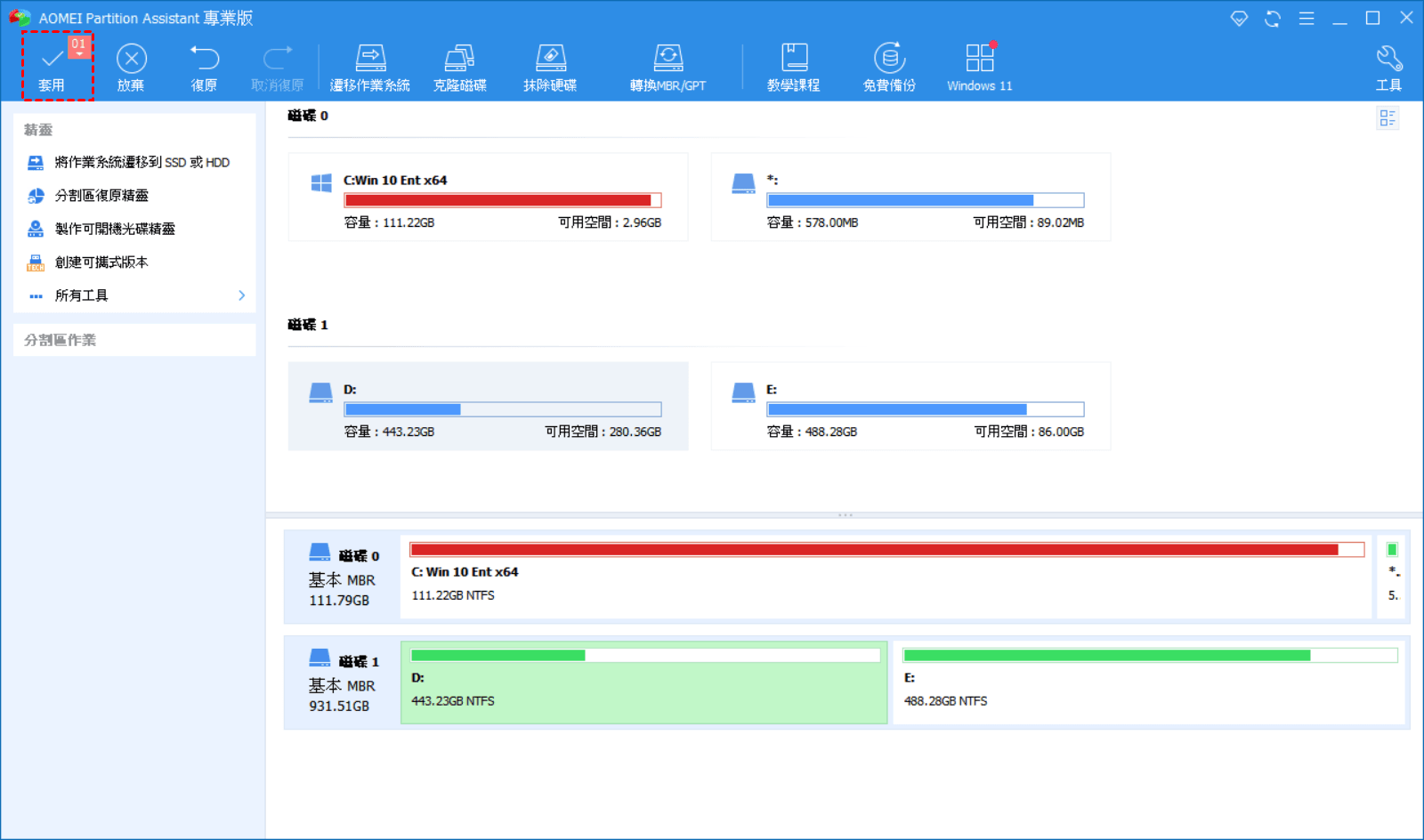Screen dimensions: 1424x840
Task: Click the drive icon on the E: card
Action: [743, 392]
